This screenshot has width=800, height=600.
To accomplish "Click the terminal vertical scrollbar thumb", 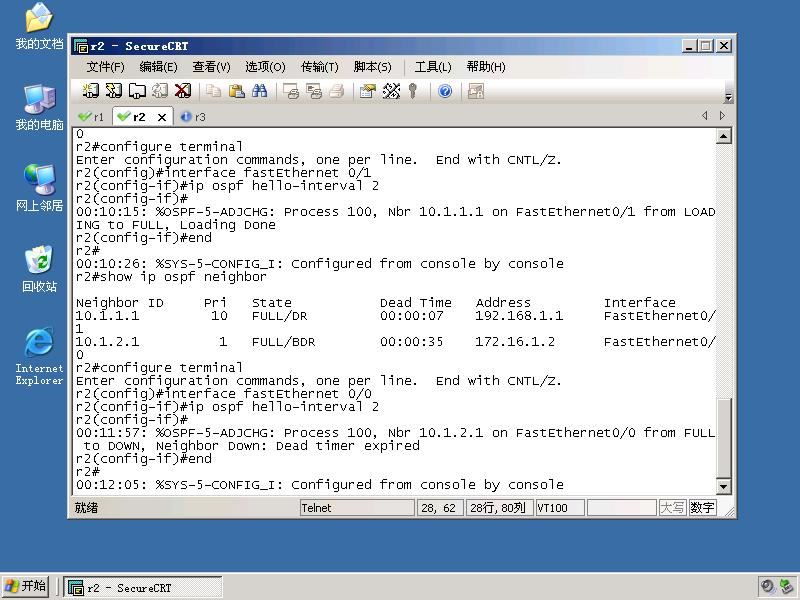I will (x=723, y=438).
